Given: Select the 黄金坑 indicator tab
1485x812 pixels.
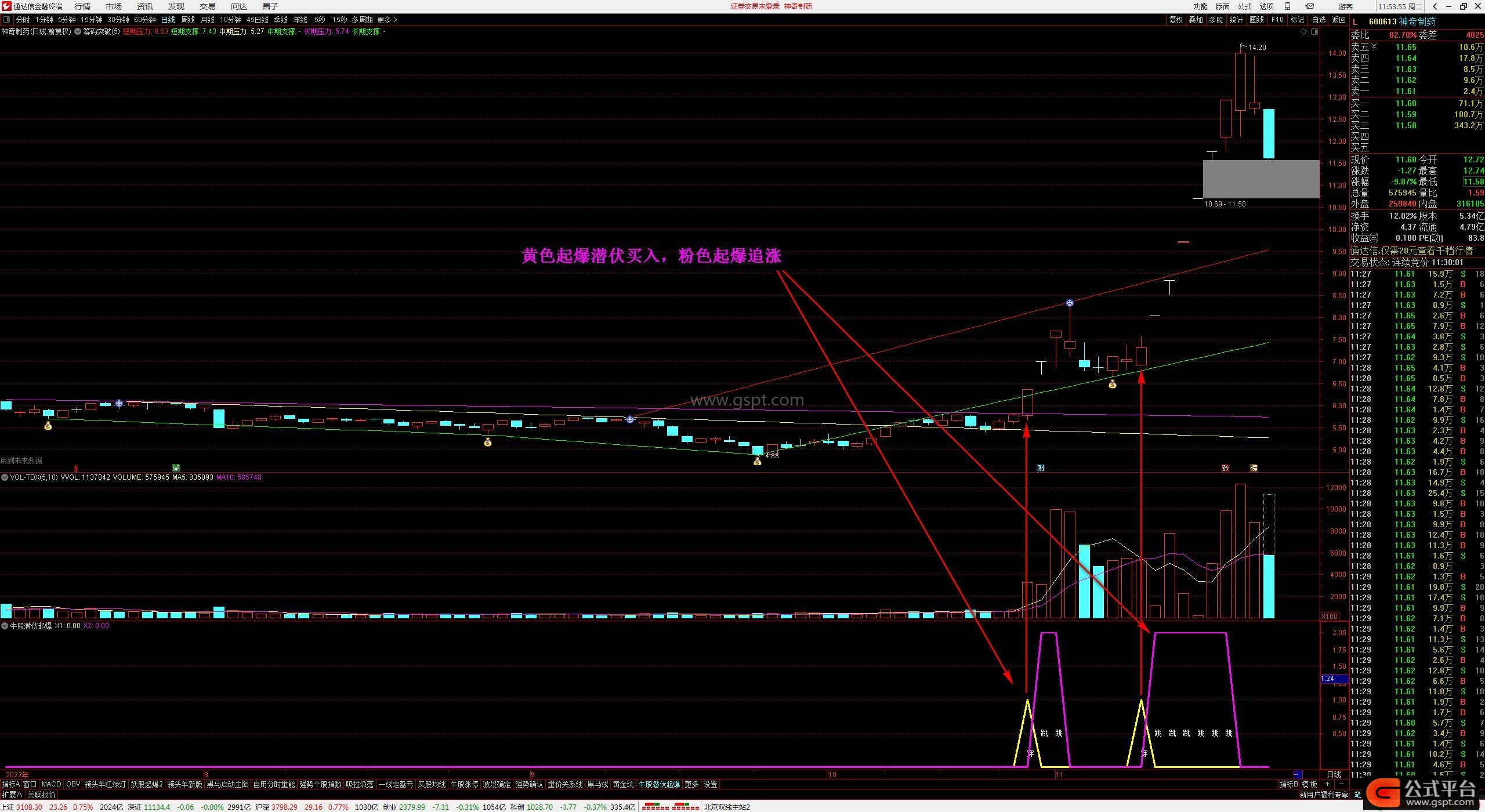Looking at the screenshot, I should click(623, 784).
